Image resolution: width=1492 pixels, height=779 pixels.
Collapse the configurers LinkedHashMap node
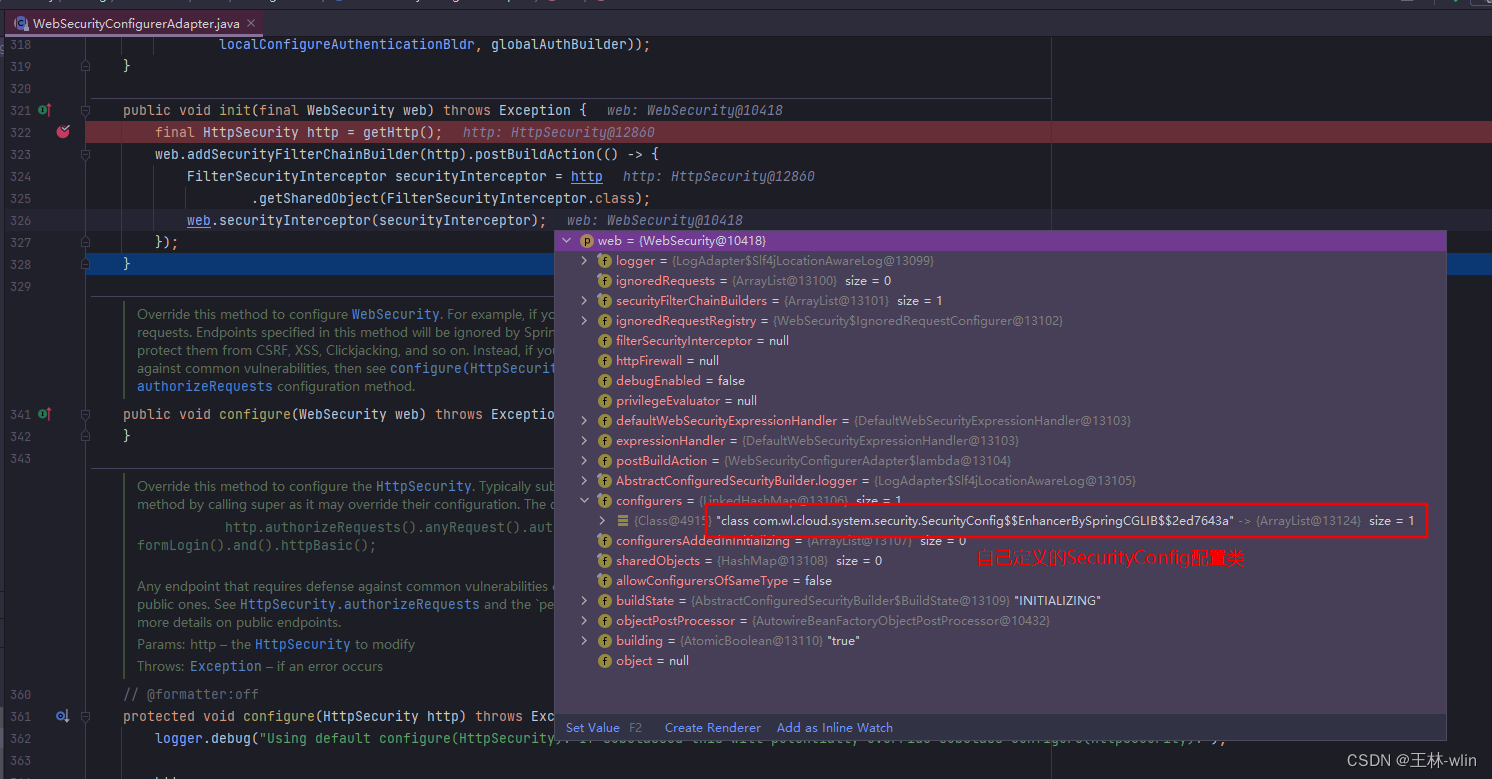click(585, 501)
